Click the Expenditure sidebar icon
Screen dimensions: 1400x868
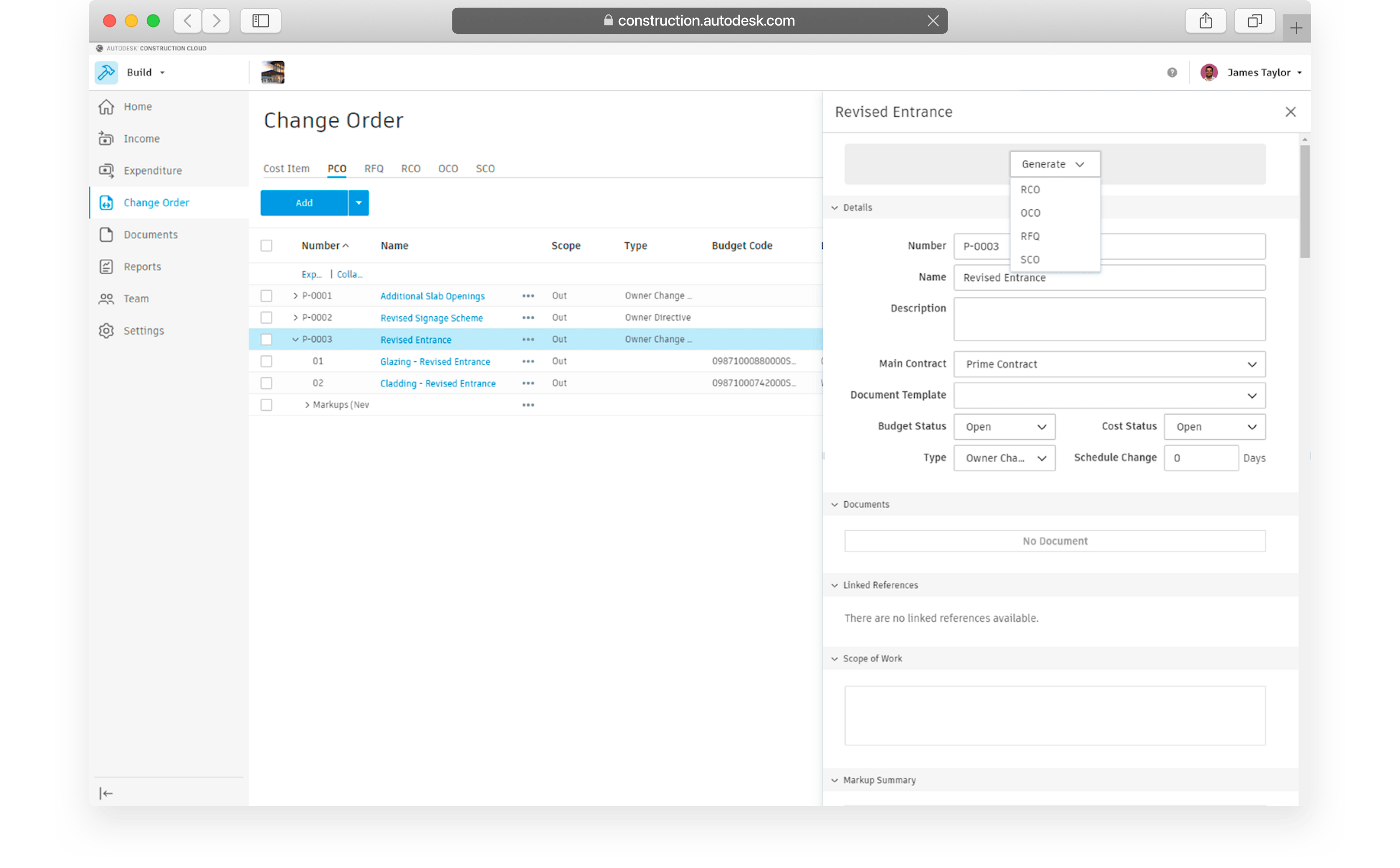pyautogui.click(x=106, y=170)
